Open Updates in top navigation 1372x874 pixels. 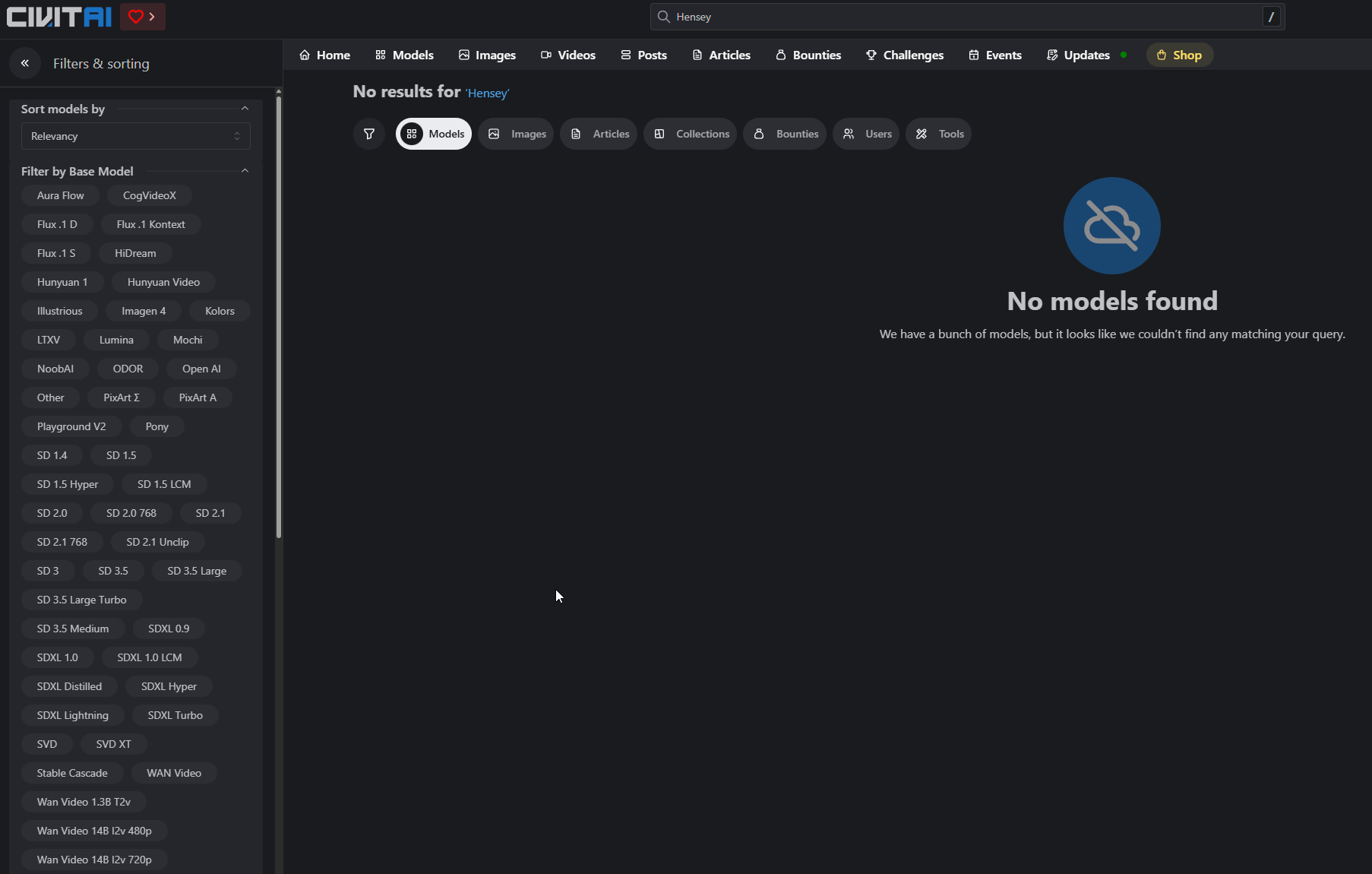[x=1079, y=55]
